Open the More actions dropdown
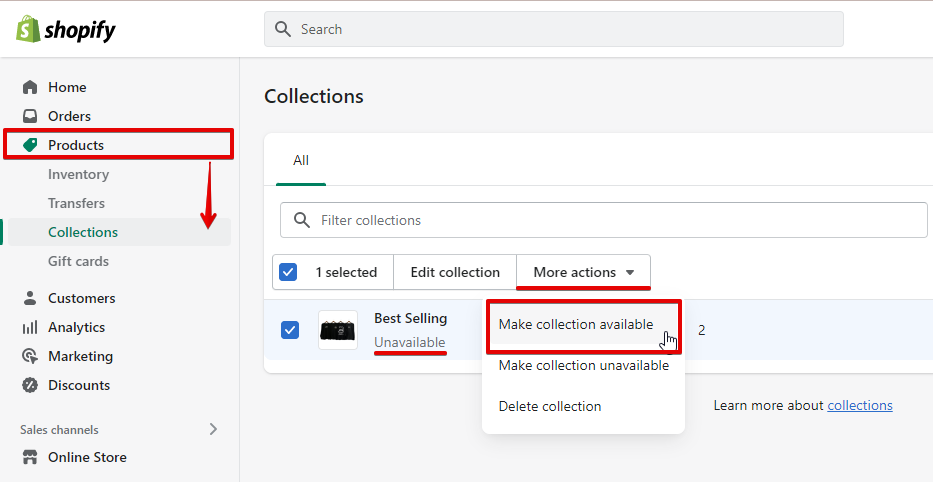Image resolution: width=933 pixels, height=482 pixels. pyautogui.click(x=583, y=272)
